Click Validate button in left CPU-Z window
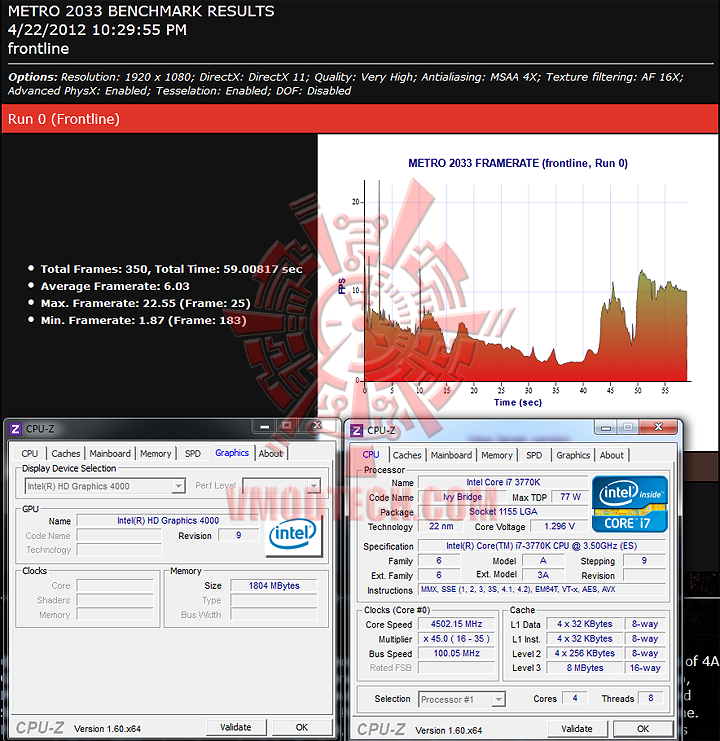Screen dimensions: 720x741 click(x=236, y=727)
